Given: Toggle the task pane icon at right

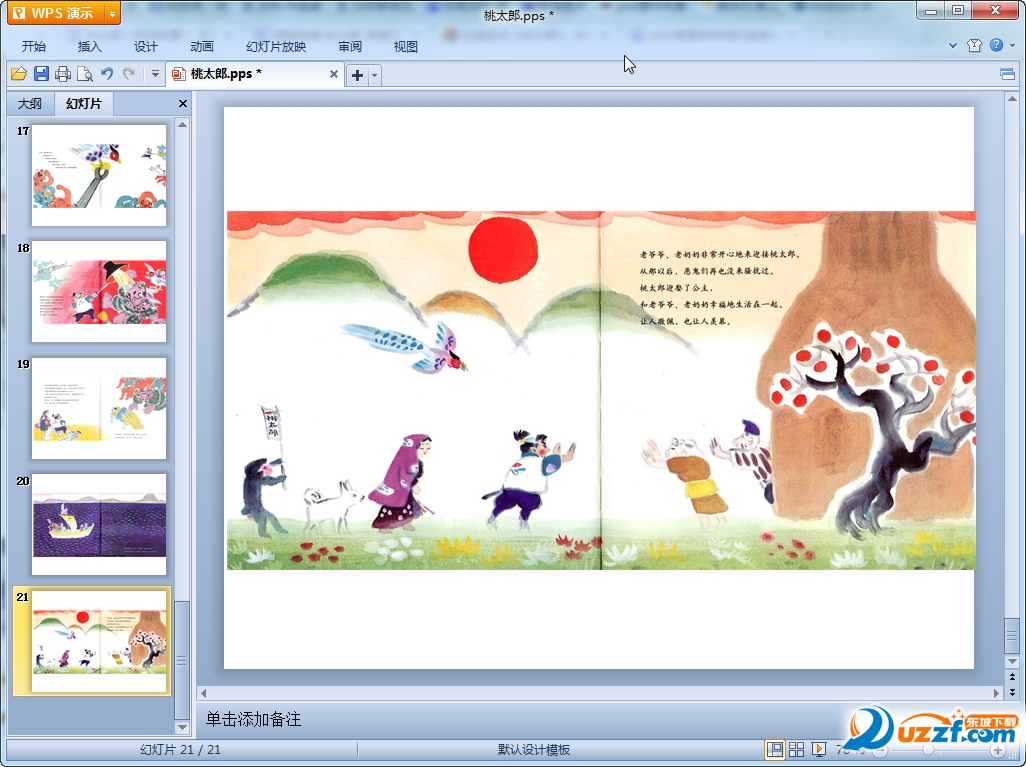Looking at the screenshot, I should [x=1008, y=74].
